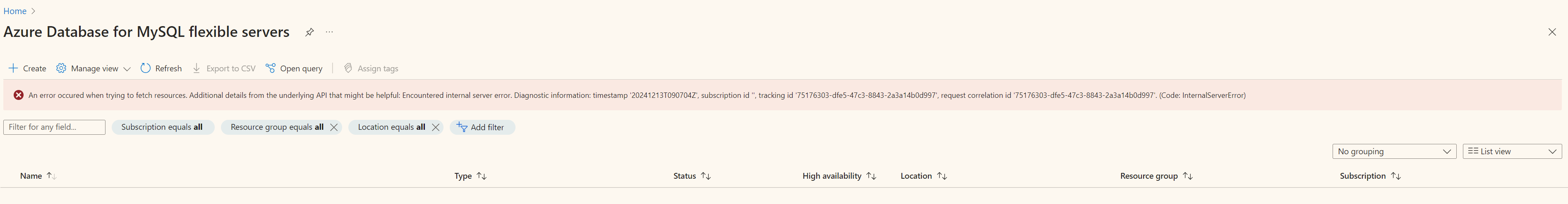
Task: Remove the Location equals all filter
Action: (x=435, y=127)
